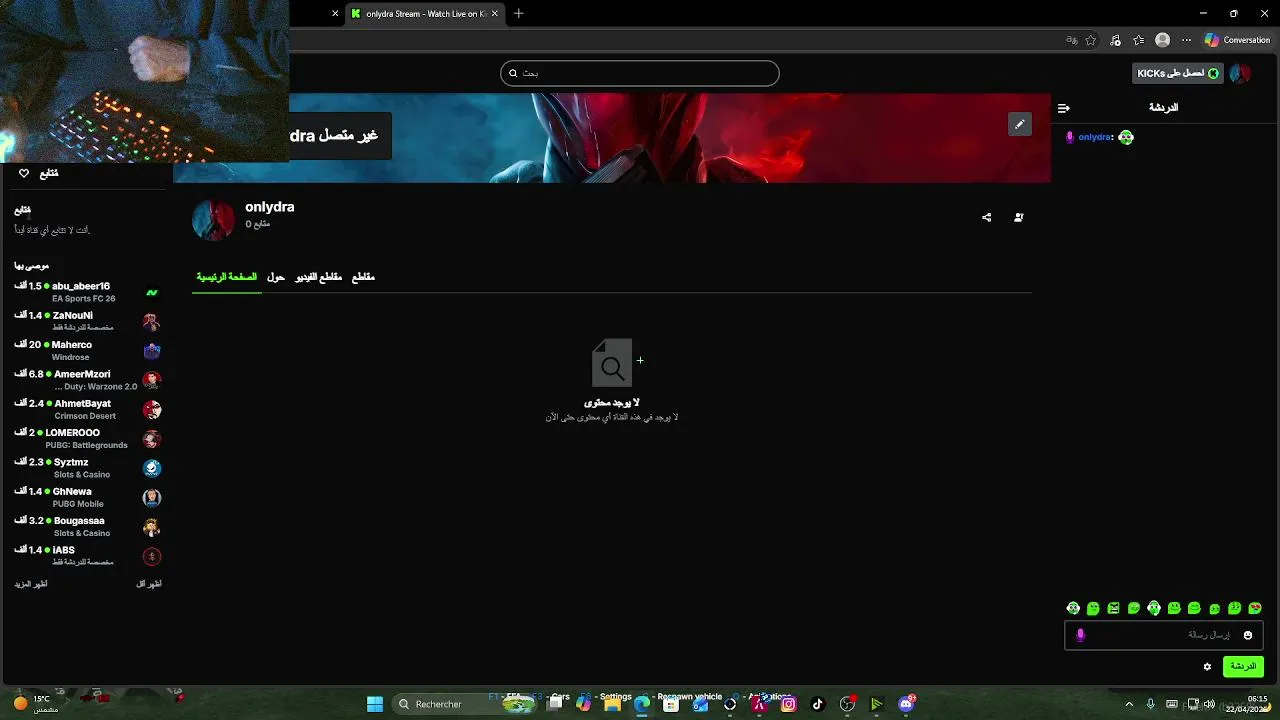
Task: Open the browser profile avatar
Action: (x=1162, y=40)
